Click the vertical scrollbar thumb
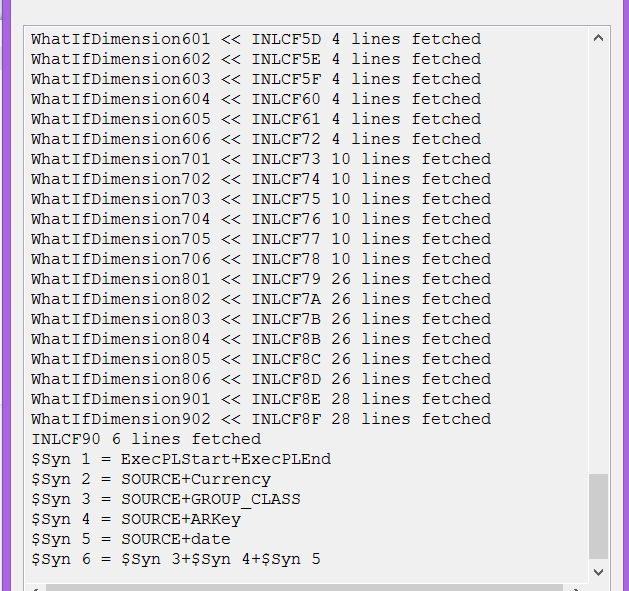The image size is (629, 591). [x=598, y=515]
